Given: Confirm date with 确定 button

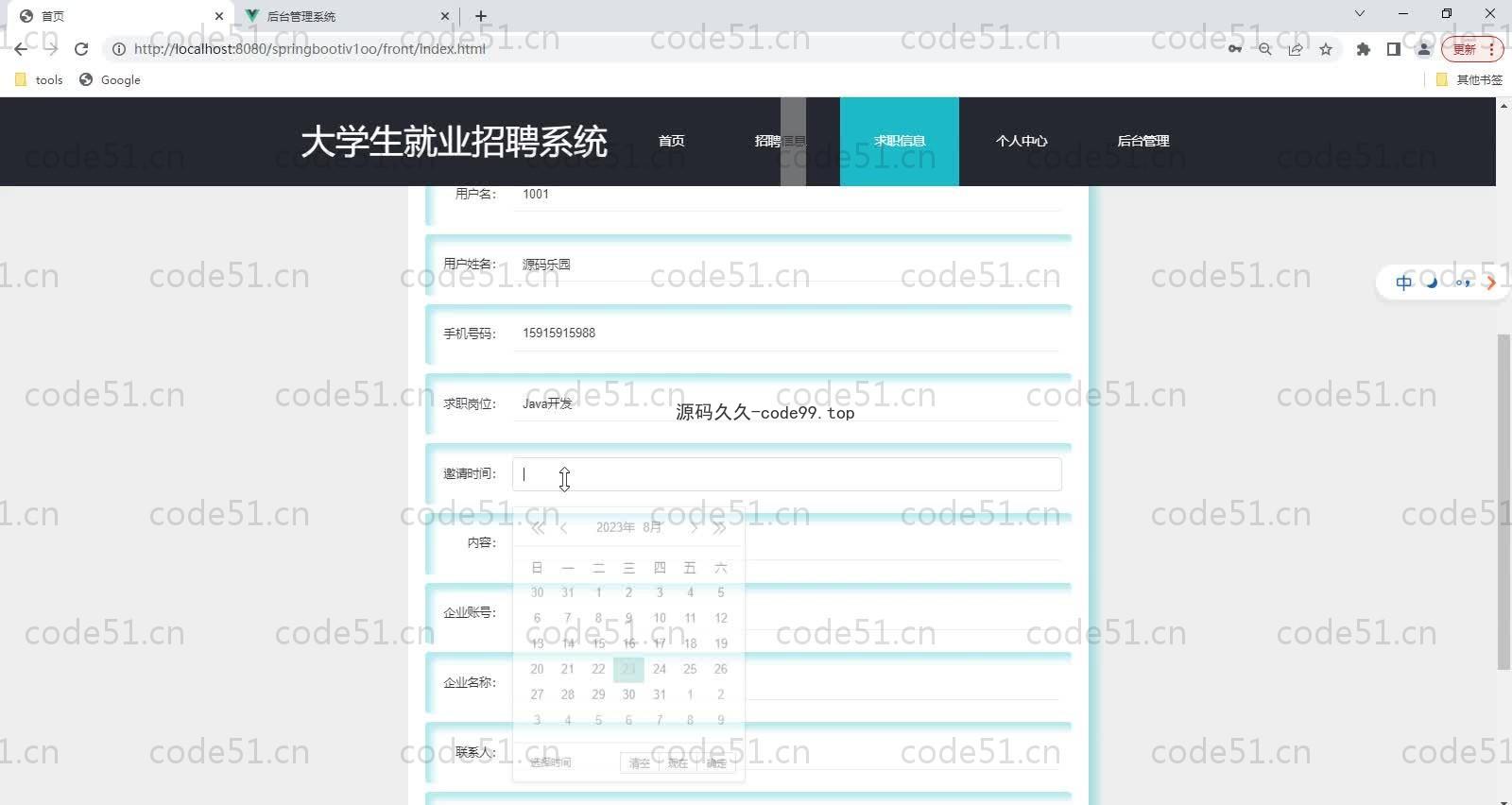Looking at the screenshot, I should click(x=716, y=763).
